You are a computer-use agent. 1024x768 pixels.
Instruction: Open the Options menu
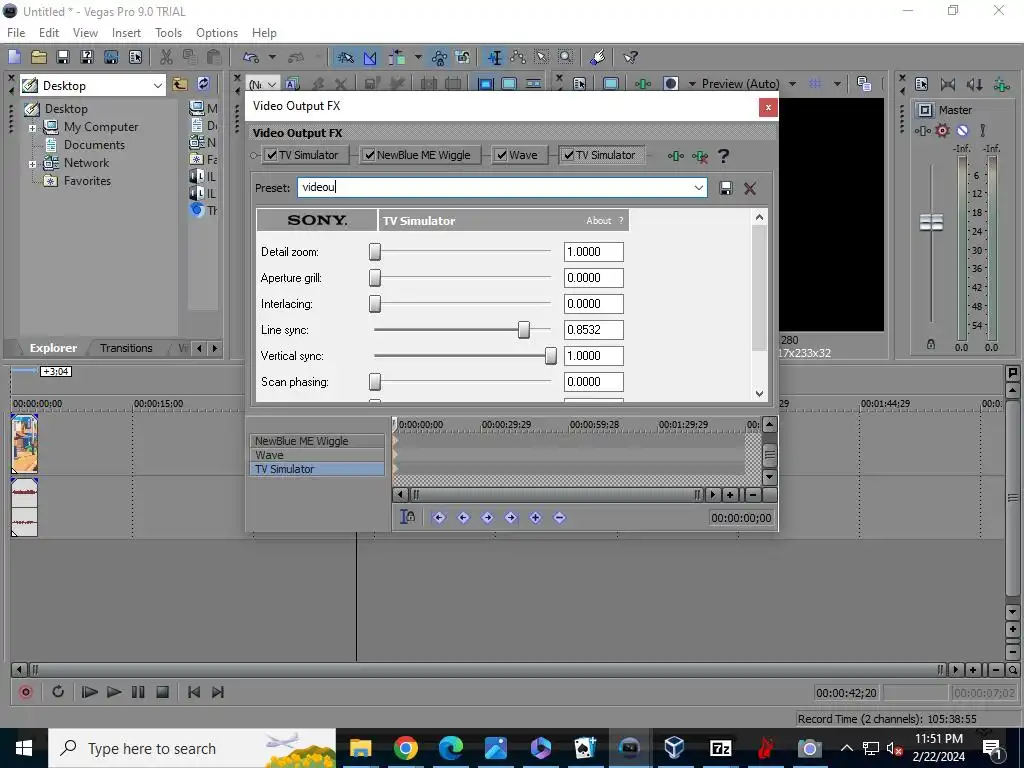click(217, 33)
